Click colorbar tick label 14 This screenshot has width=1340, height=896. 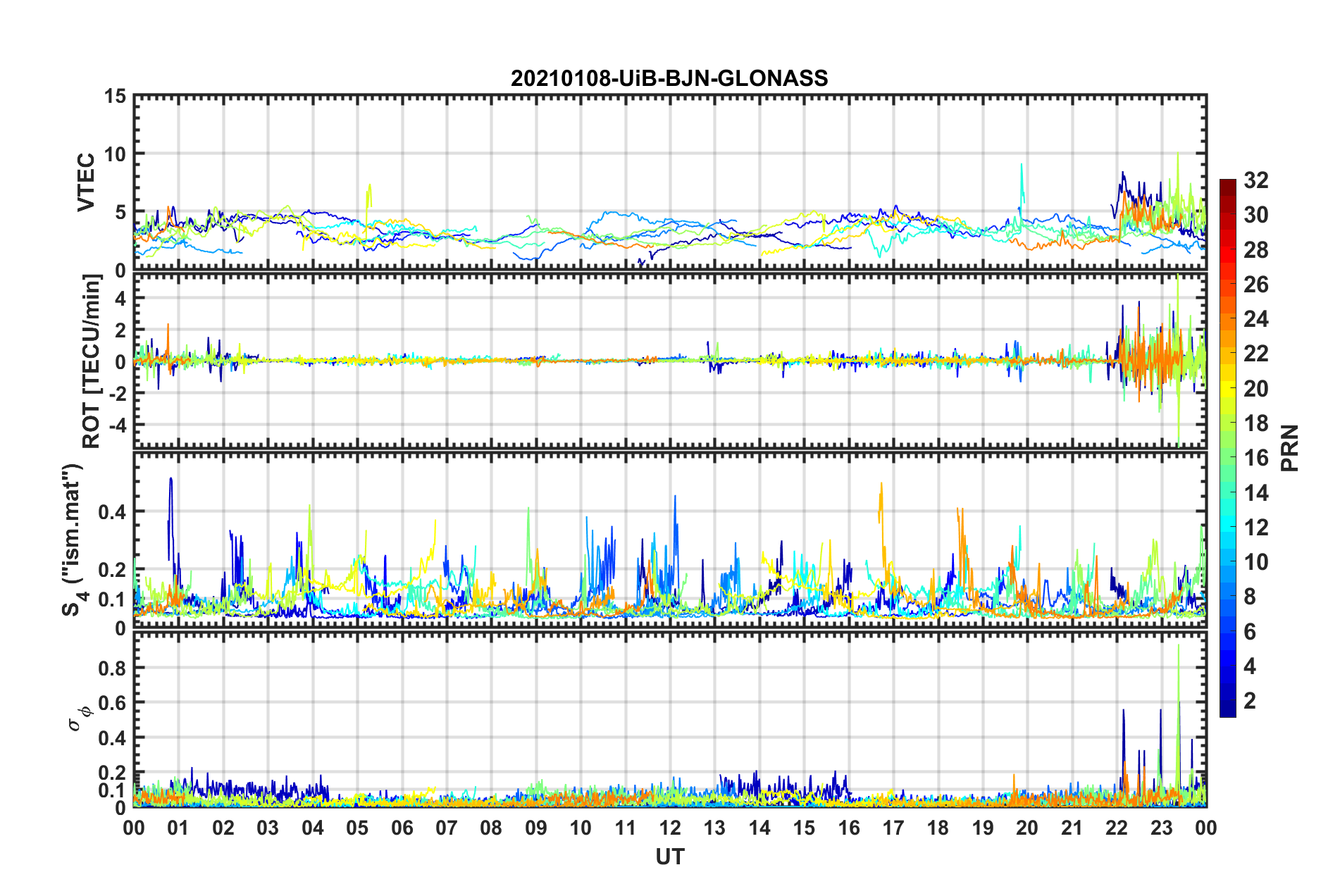coord(1256,493)
